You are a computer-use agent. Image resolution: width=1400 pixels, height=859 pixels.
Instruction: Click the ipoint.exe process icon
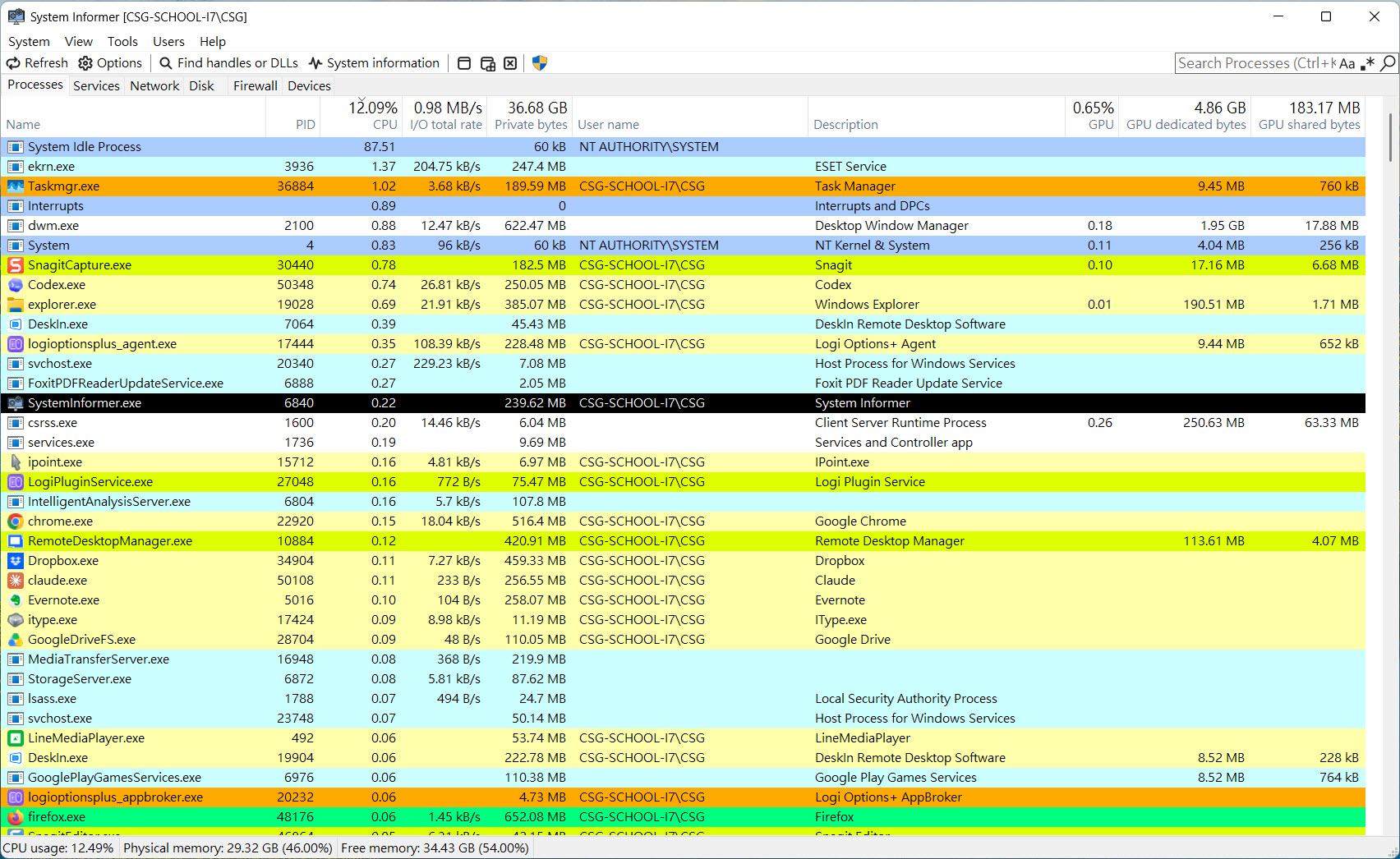[15, 462]
